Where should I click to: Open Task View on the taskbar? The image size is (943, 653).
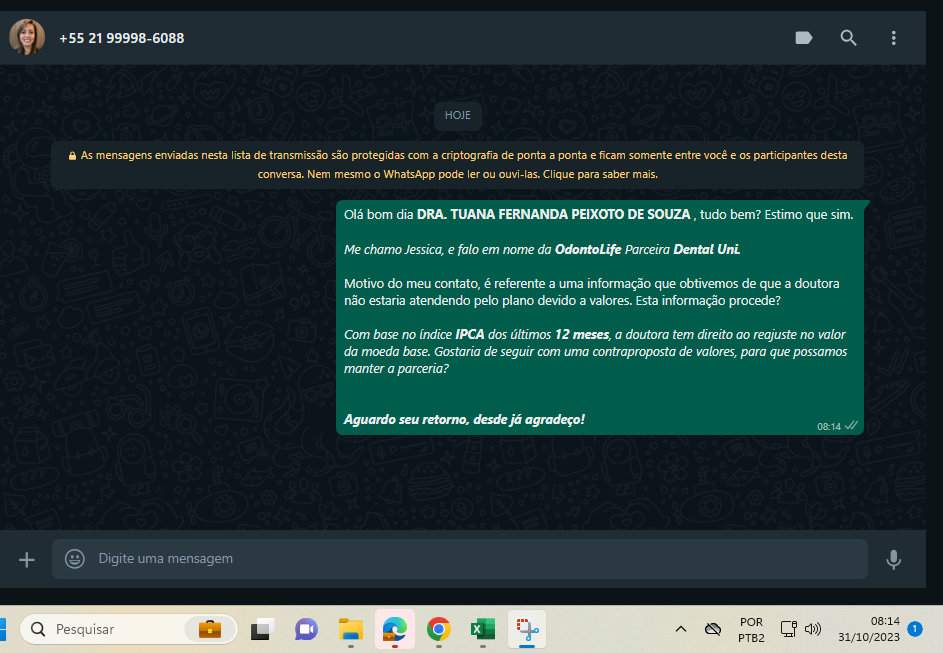(x=262, y=630)
